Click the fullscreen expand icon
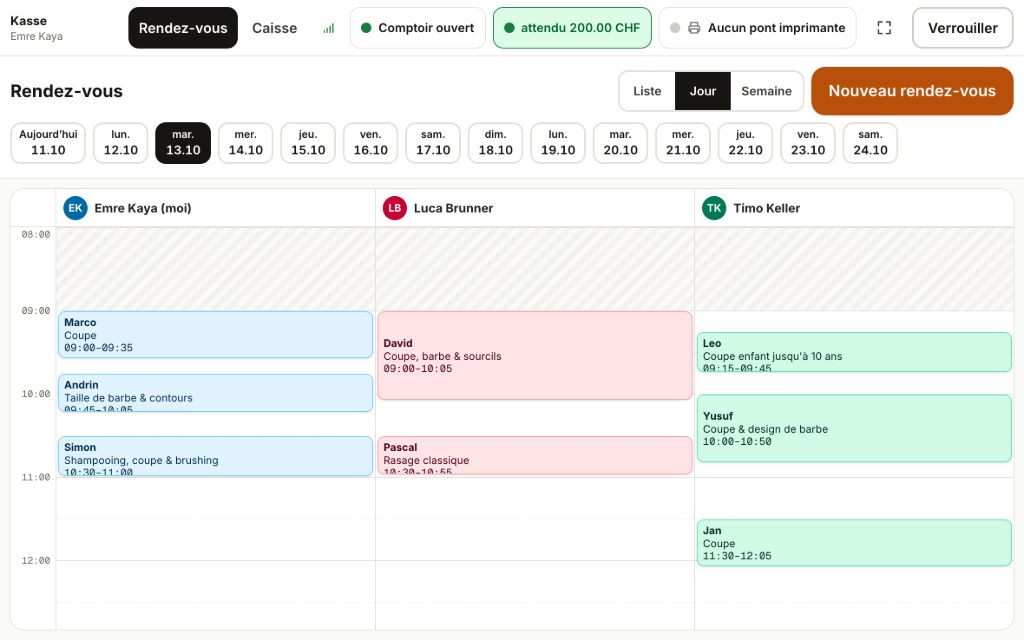 [884, 27]
